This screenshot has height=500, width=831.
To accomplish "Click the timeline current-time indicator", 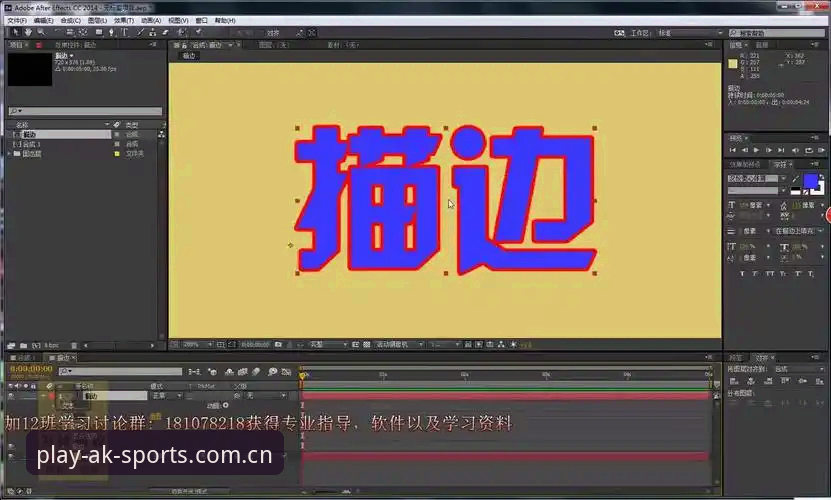I will coord(302,375).
